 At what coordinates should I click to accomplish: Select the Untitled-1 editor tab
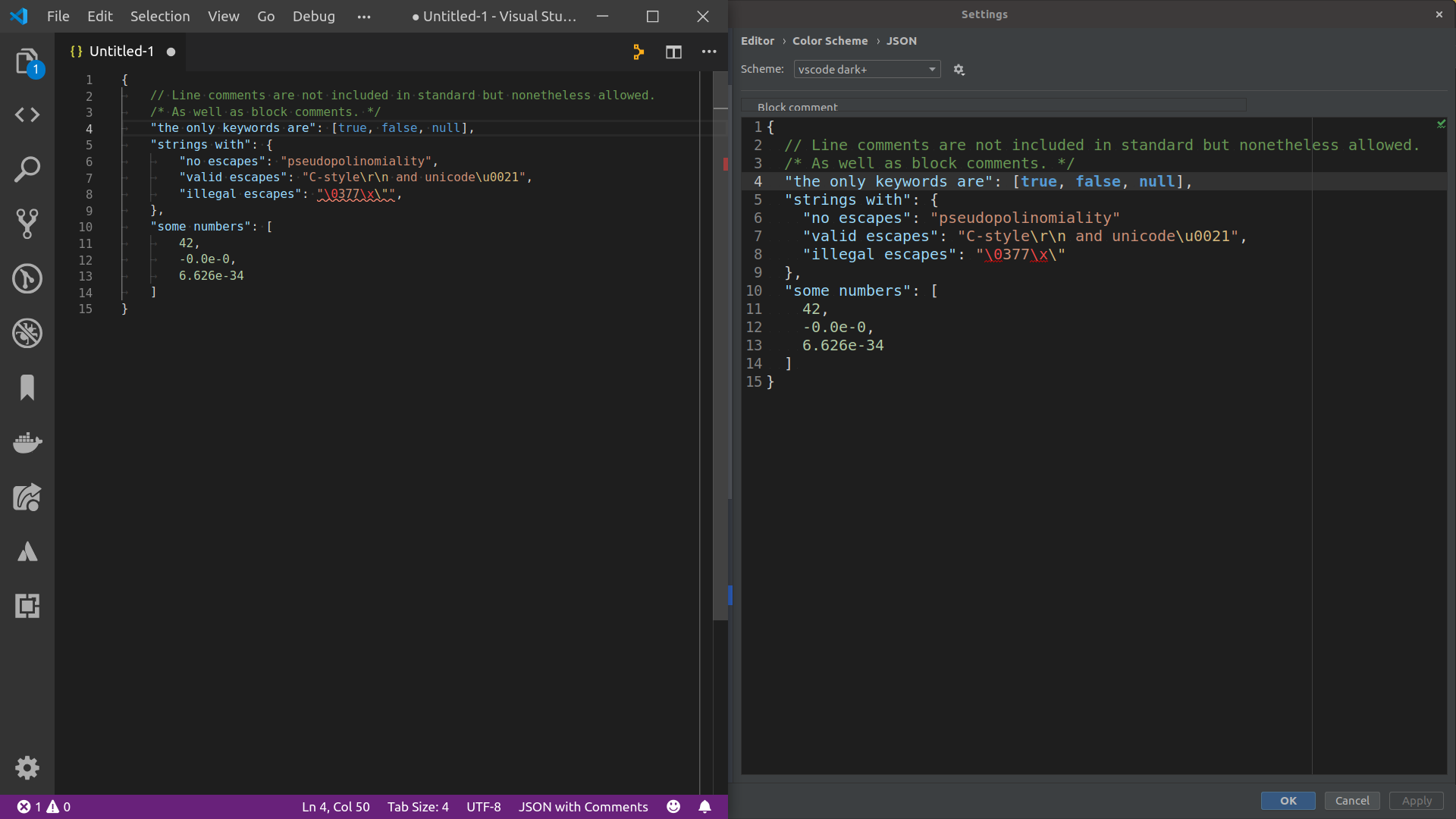tap(121, 52)
